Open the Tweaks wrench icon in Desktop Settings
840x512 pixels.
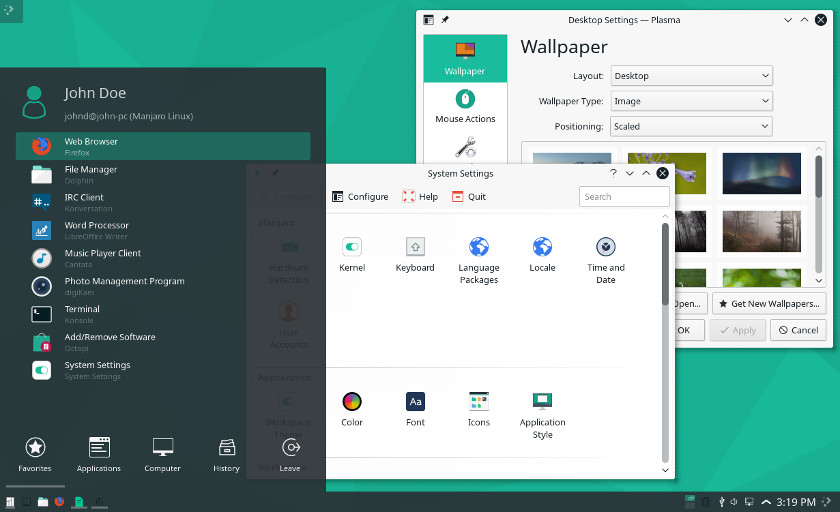click(x=465, y=147)
